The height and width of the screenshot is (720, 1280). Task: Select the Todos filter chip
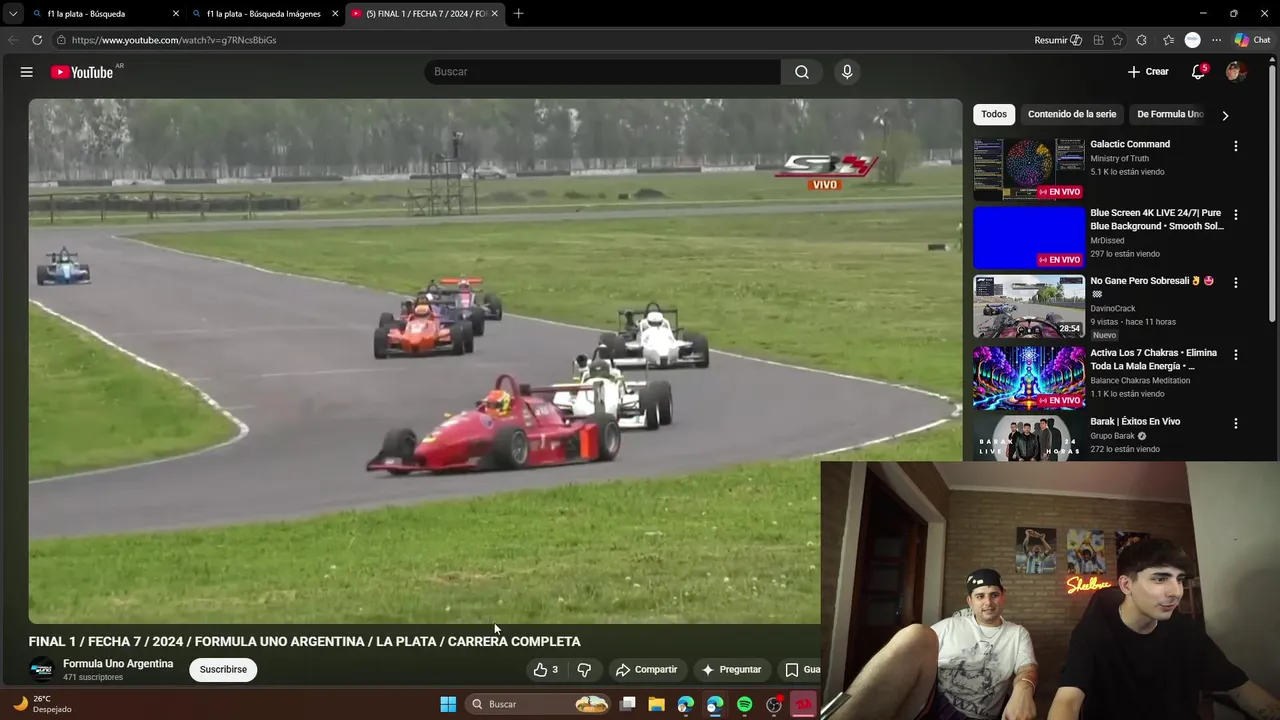pyautogui.click(x=994, y=114)
